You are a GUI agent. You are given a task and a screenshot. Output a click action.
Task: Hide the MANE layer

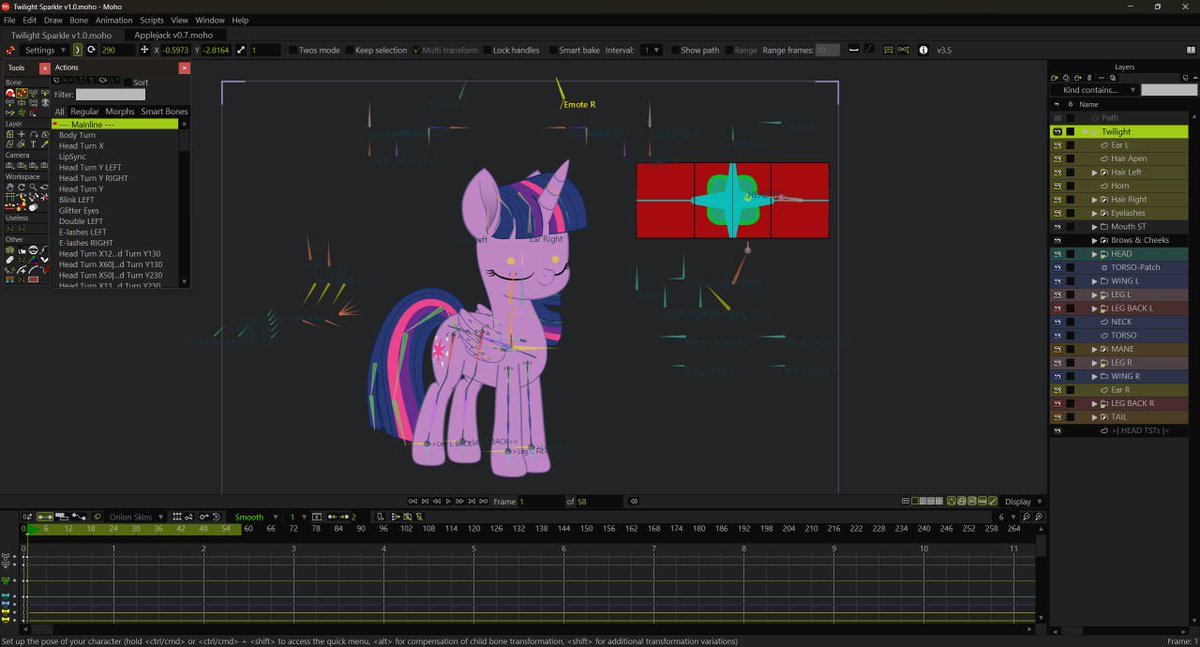tap(1057, 349)
